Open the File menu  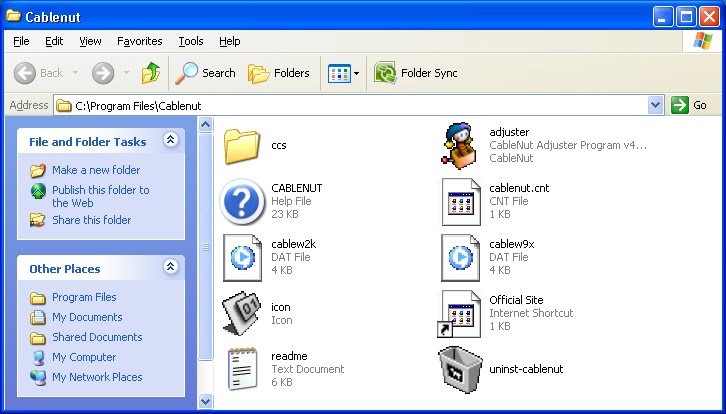click(21, 41)
